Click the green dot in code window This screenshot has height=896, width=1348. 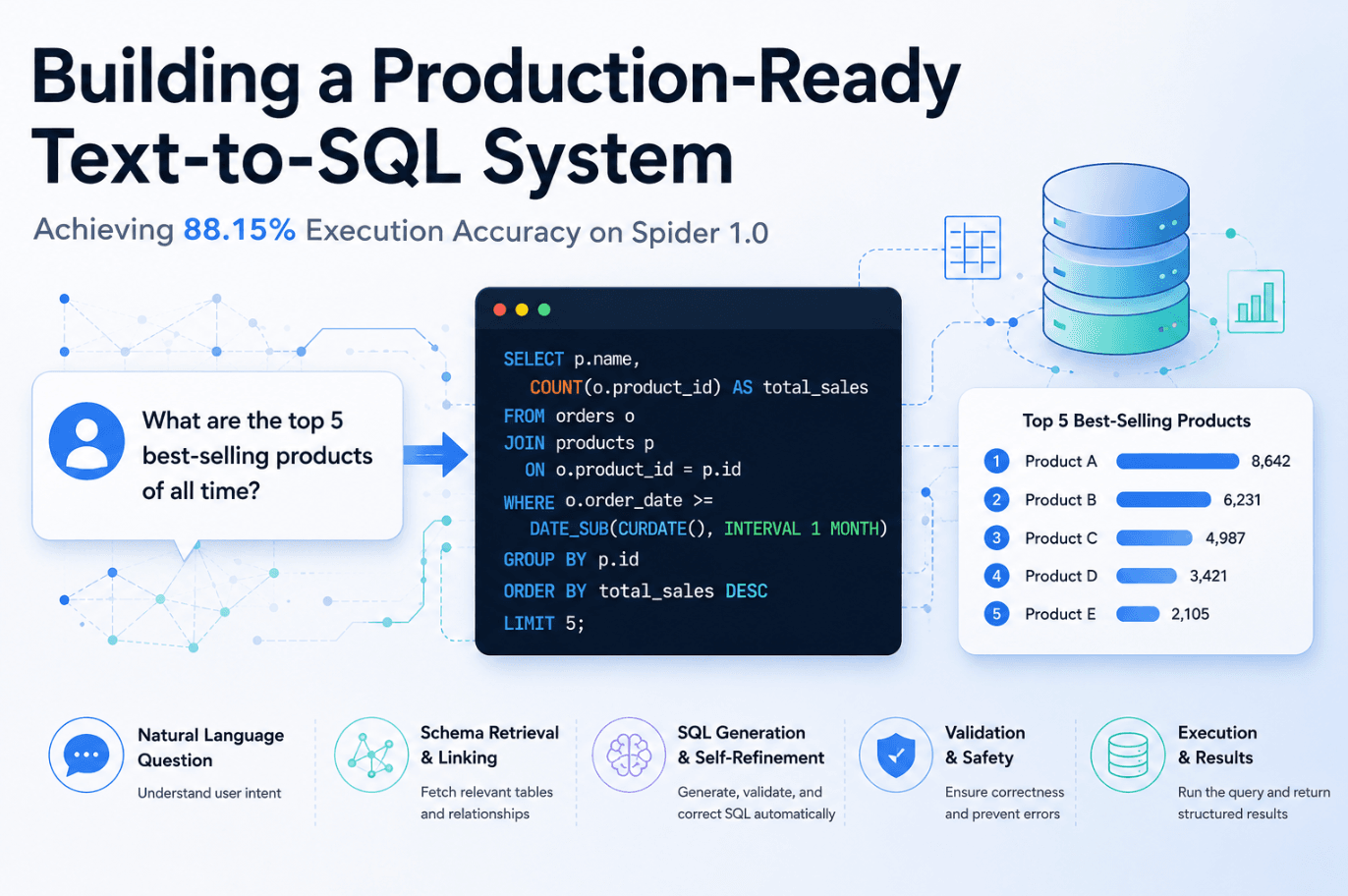click(544, 309)
